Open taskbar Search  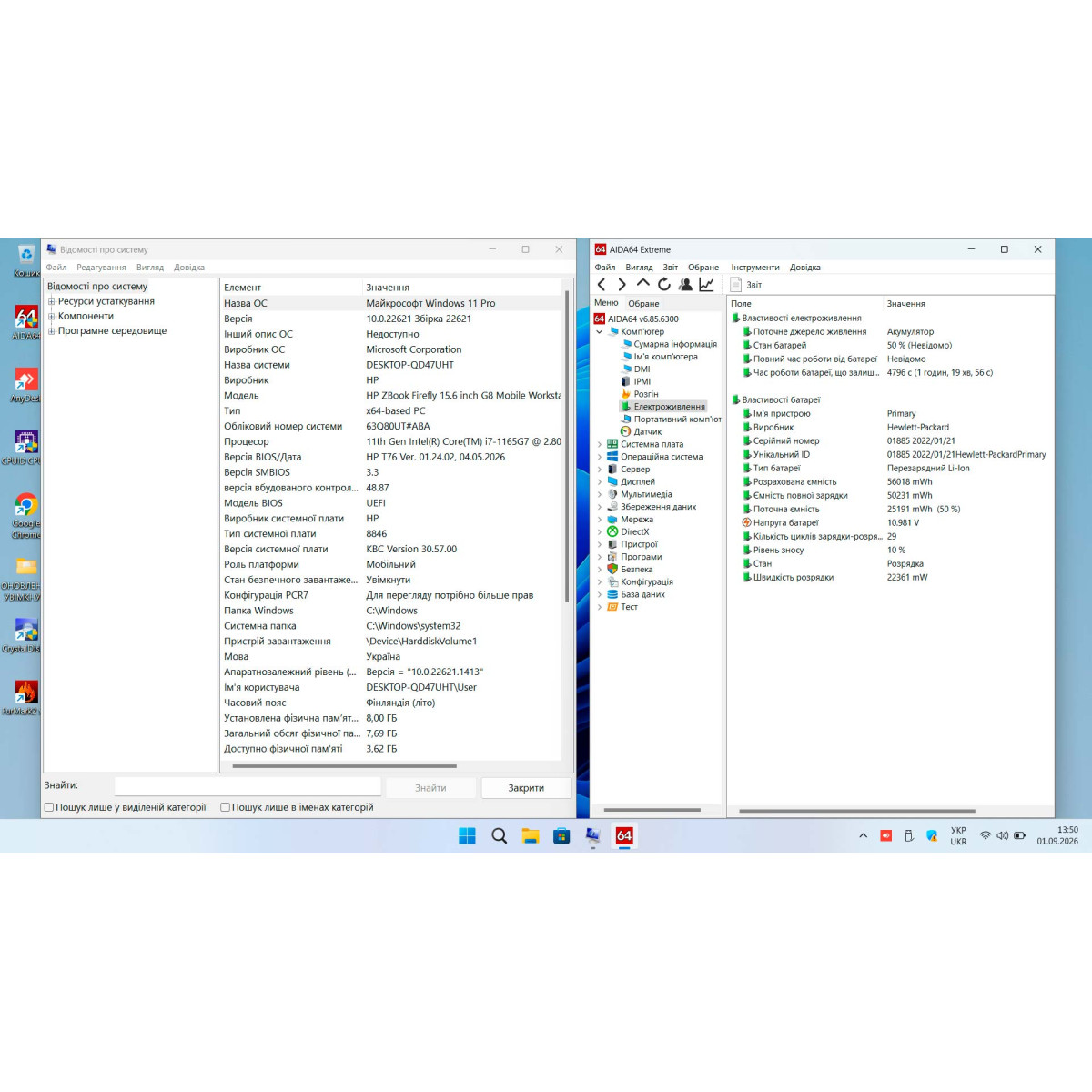(x=499, y=836)
